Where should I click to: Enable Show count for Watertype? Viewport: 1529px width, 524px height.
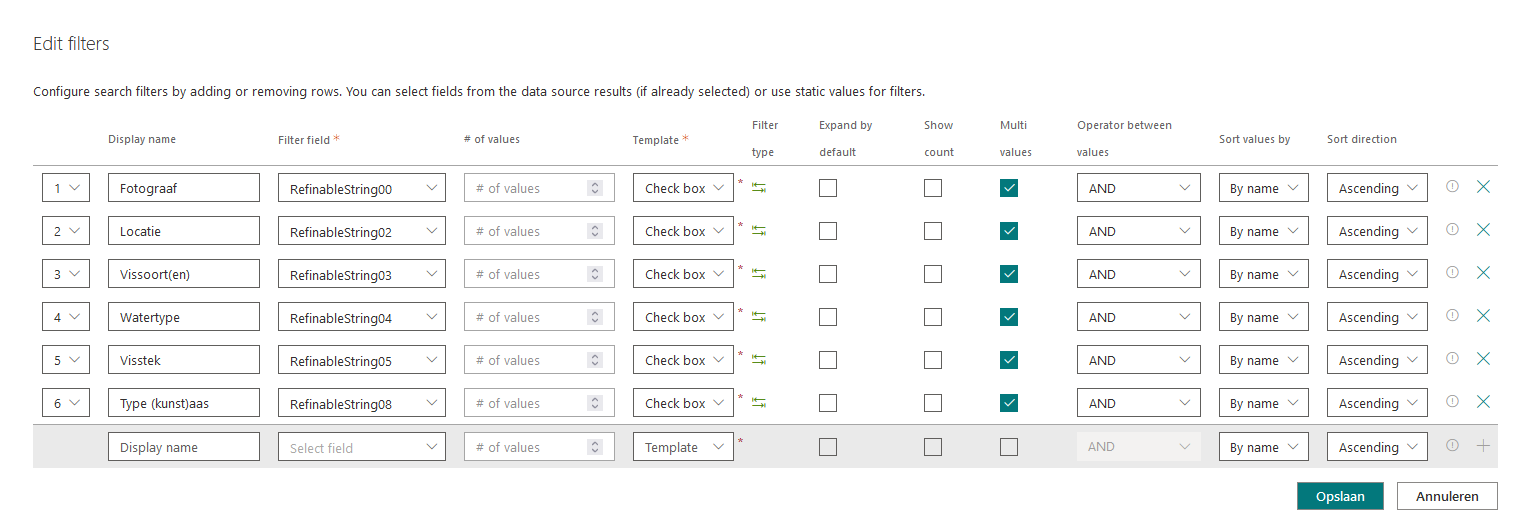933,317
